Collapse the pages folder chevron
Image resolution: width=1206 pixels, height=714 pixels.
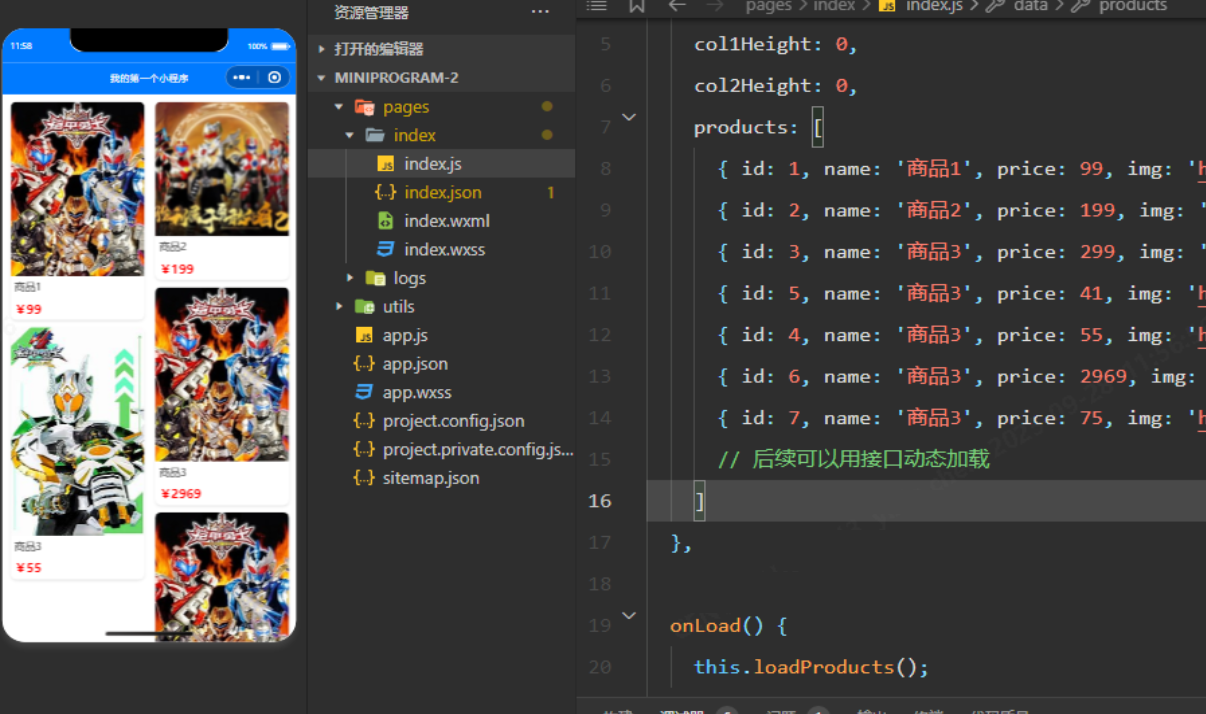coord(339,107)
